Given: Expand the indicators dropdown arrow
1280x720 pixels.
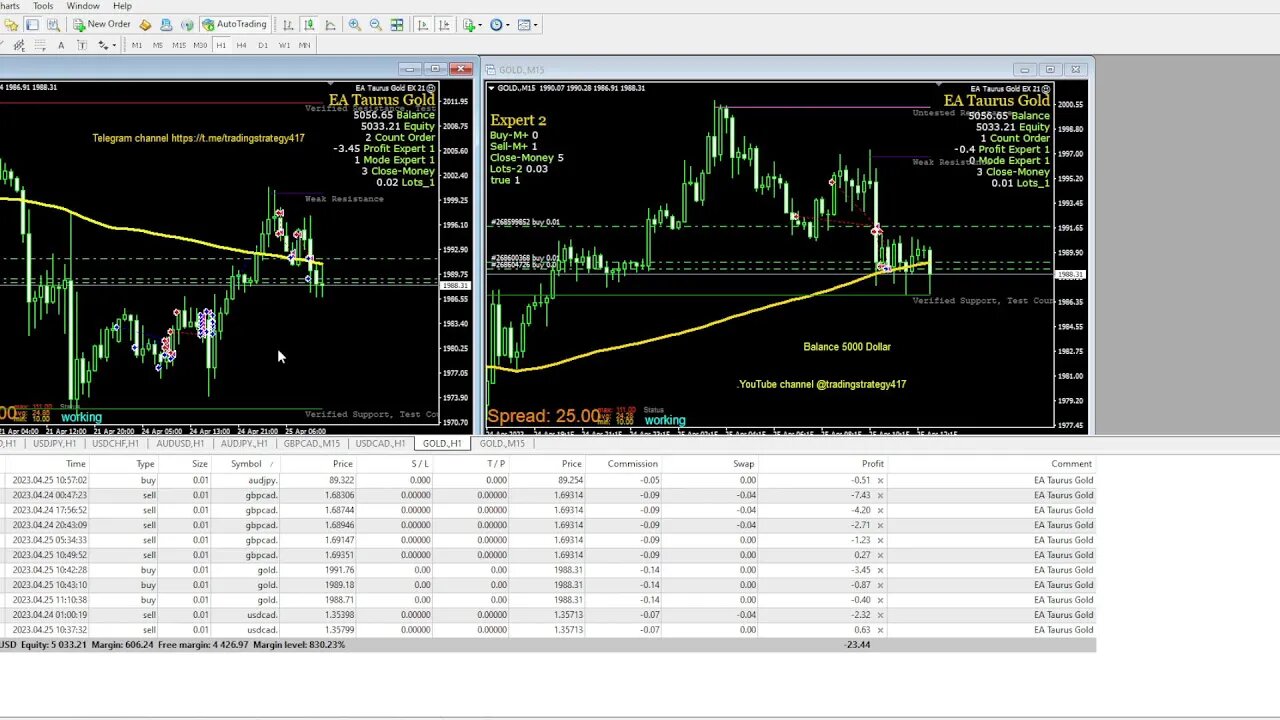Looking at the screenshot, I should [480, 24].
